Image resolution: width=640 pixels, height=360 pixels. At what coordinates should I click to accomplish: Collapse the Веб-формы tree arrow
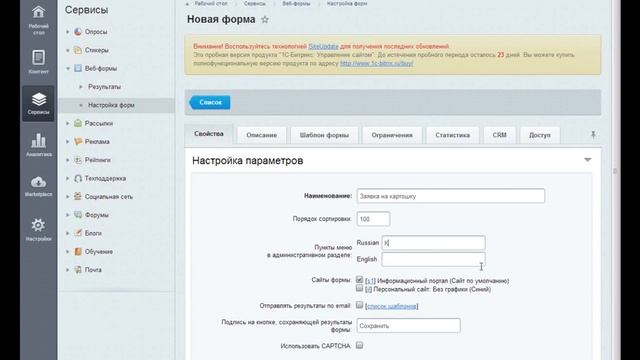pos(68,68)
